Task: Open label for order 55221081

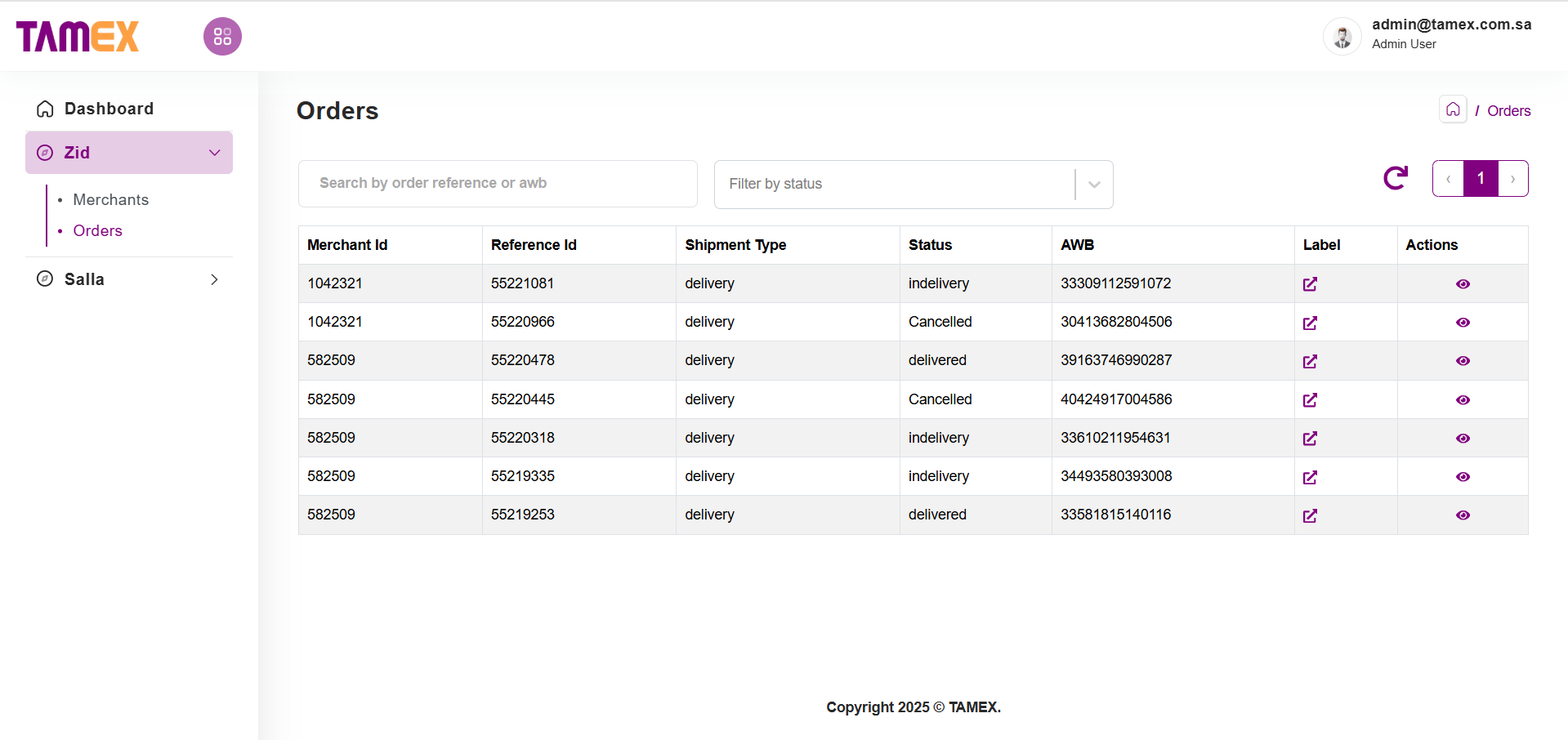Action: (1310, 284)
